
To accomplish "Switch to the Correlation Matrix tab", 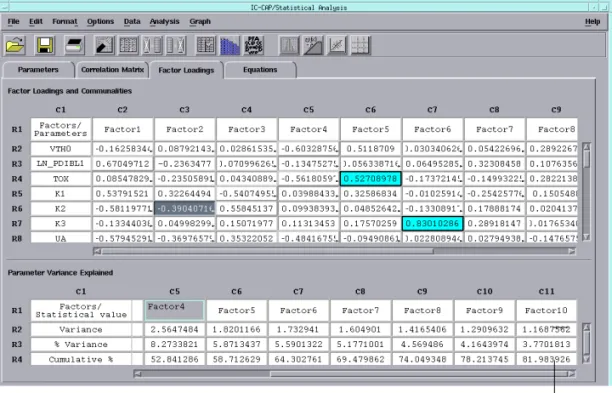I will (x=112, y=70).
